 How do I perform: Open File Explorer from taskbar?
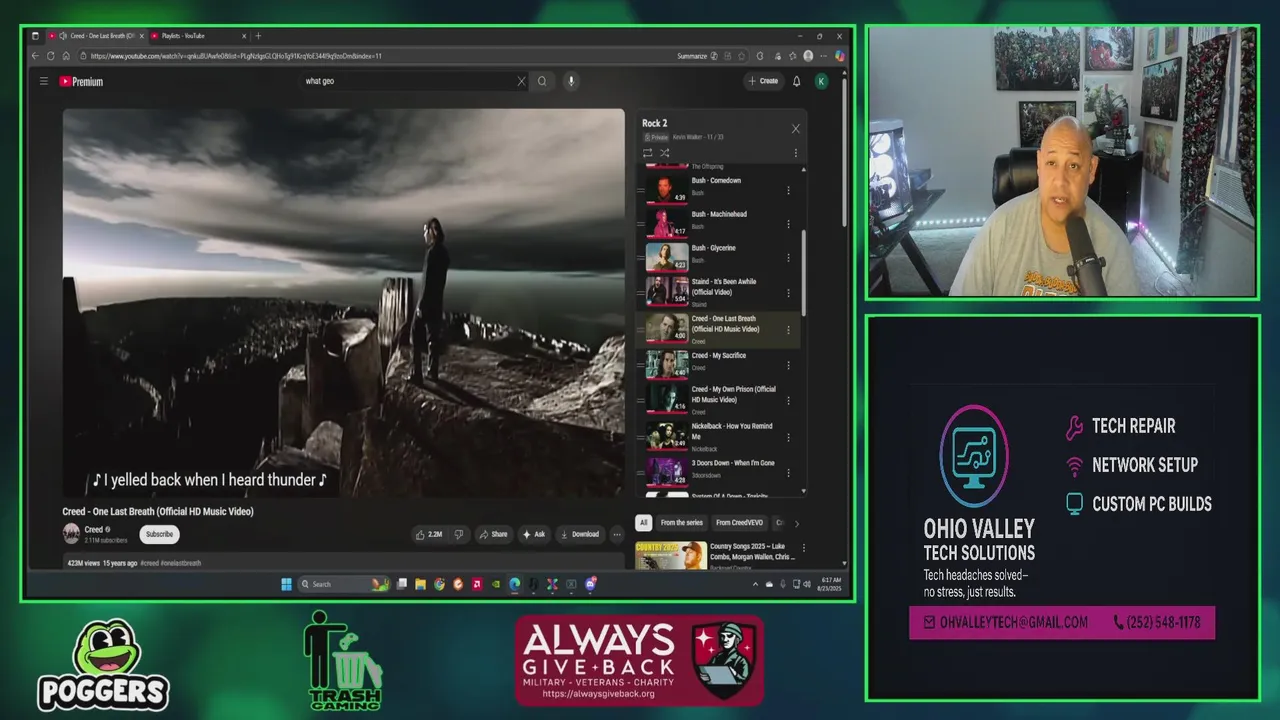pos(421,584)
